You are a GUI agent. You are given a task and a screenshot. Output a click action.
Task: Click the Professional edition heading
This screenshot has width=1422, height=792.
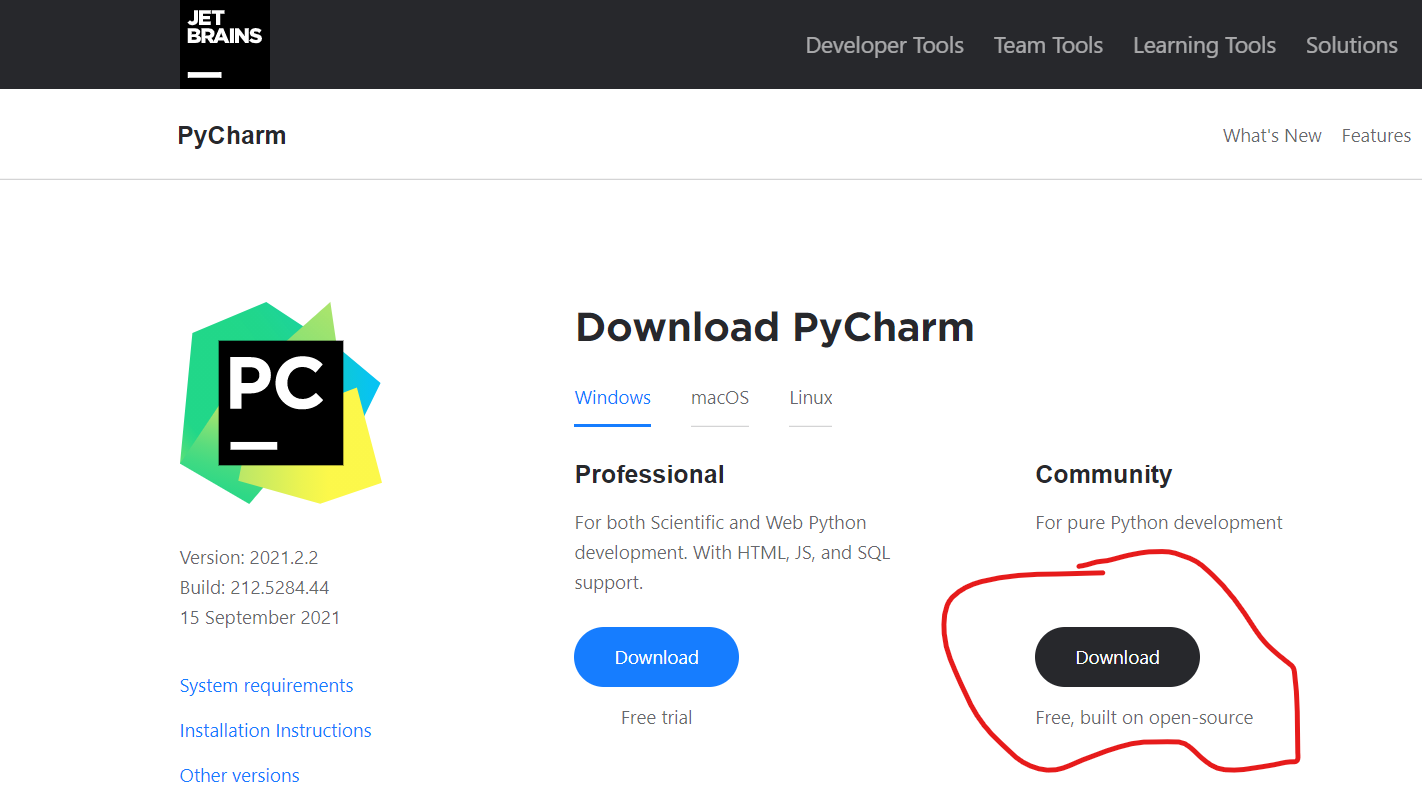coord(649,474)
